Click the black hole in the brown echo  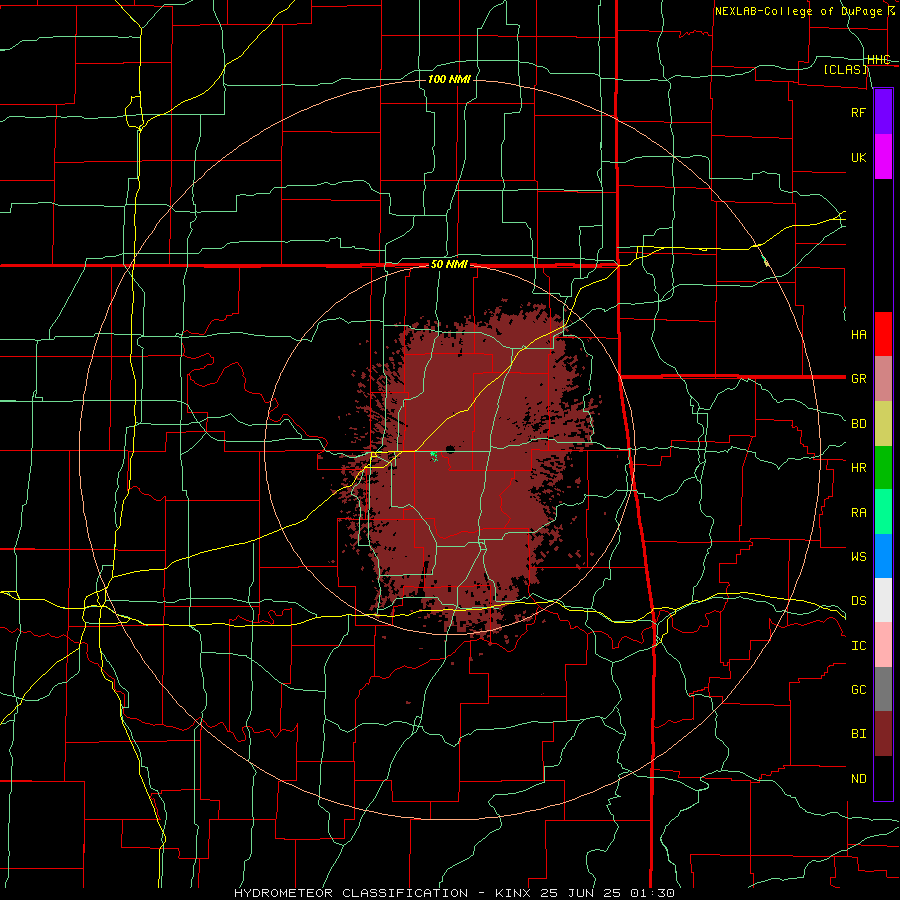tap(449, 449)
